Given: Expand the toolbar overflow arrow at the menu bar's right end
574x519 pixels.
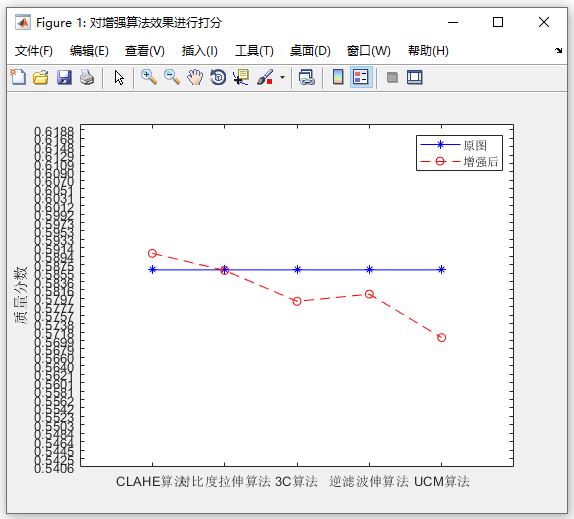Looking at the screenshot, I should (558, 51).
